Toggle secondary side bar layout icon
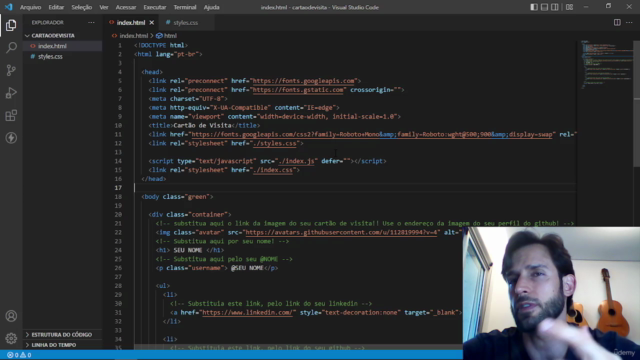Image resolution: width=640 pixels, height=360 pixels. pos(555,7)
